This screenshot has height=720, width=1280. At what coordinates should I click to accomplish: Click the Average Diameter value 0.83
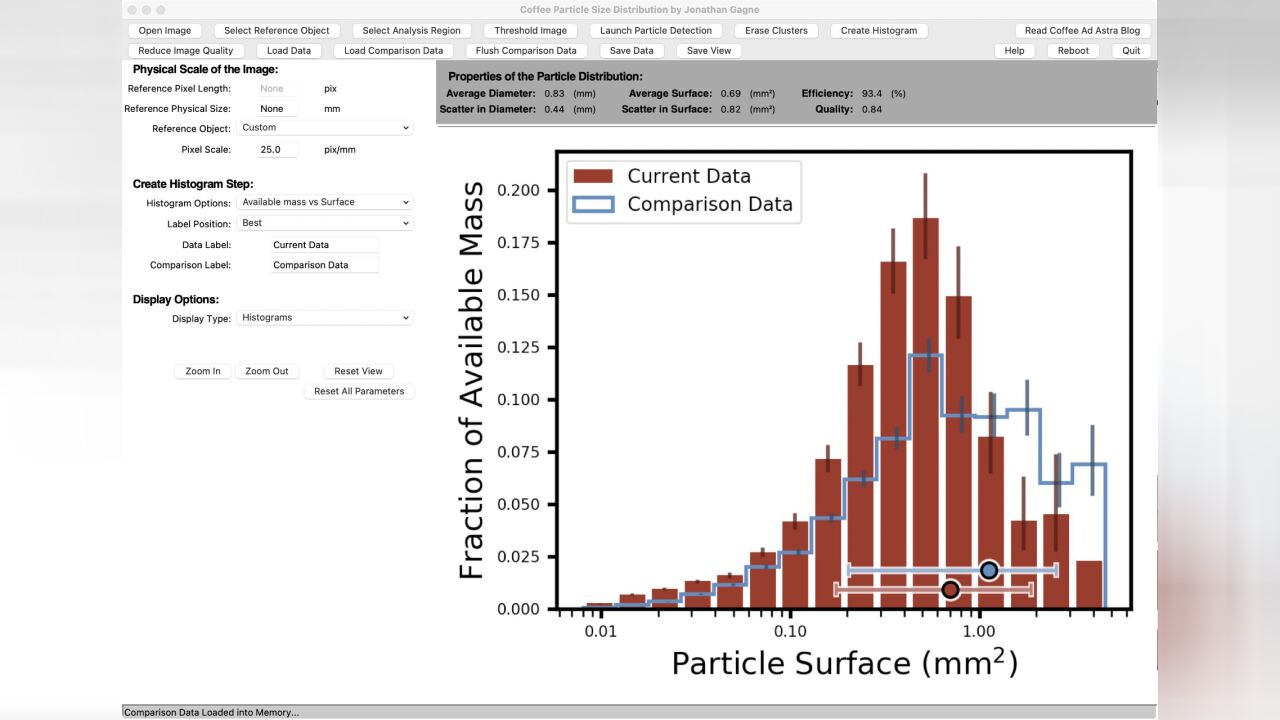(554, 93)
